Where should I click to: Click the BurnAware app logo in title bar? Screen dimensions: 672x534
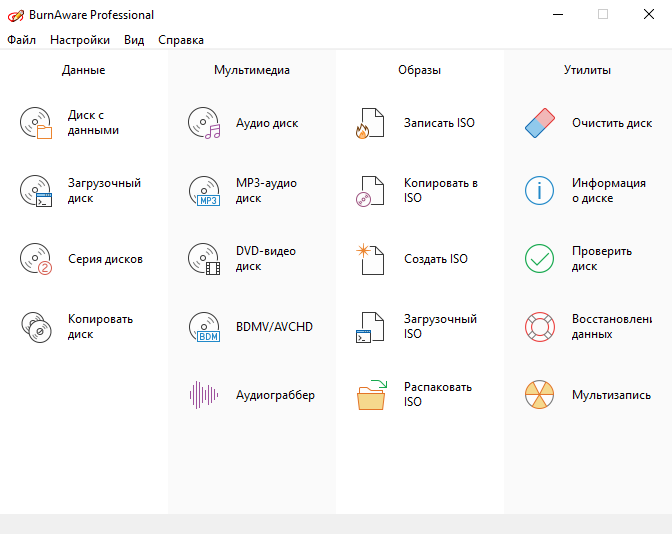tap(16, 15)
